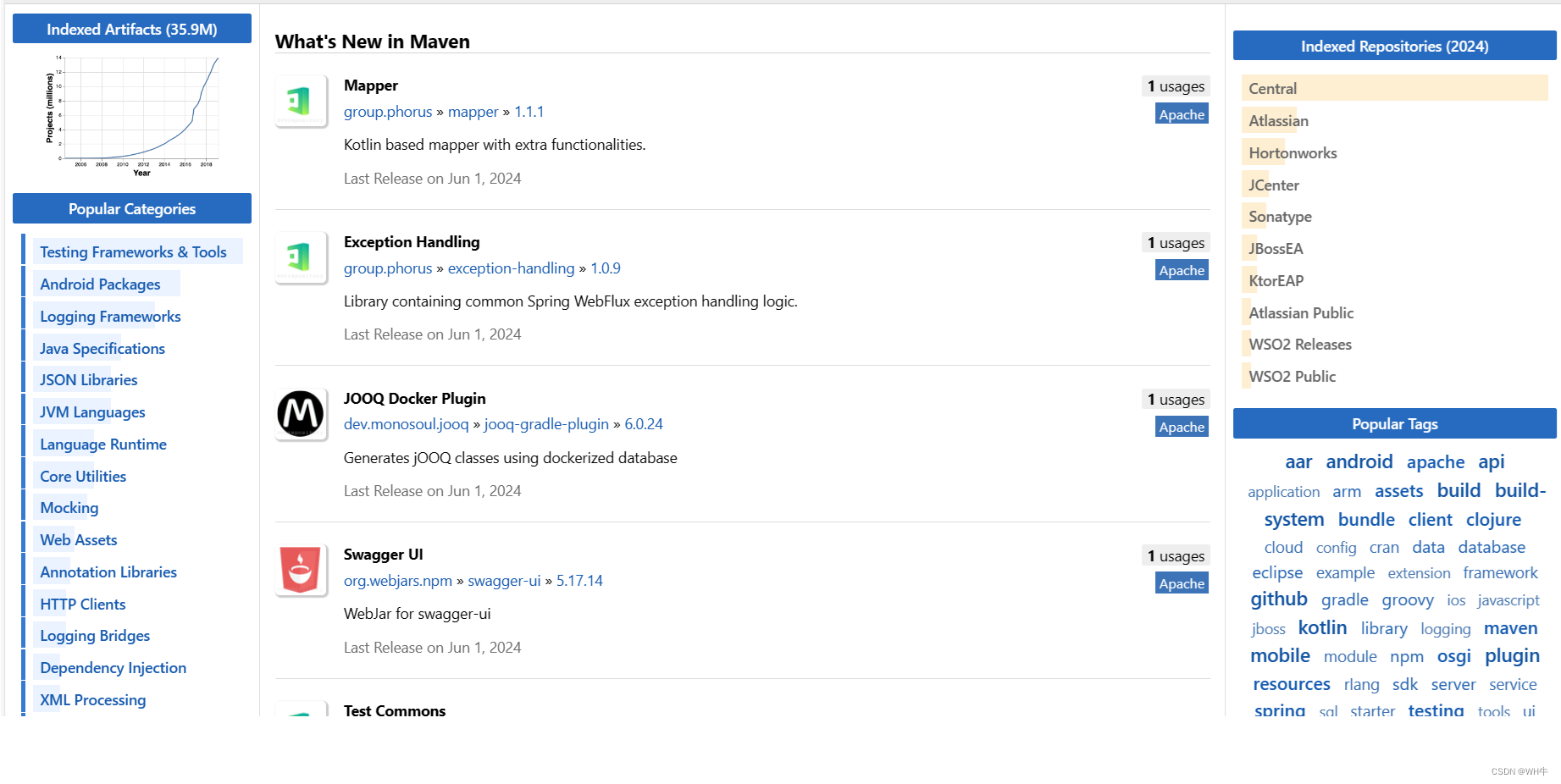Open the WSO2 Releases repository
The height and width of the screenshot is (784, 1561).
coord(1300,345)
